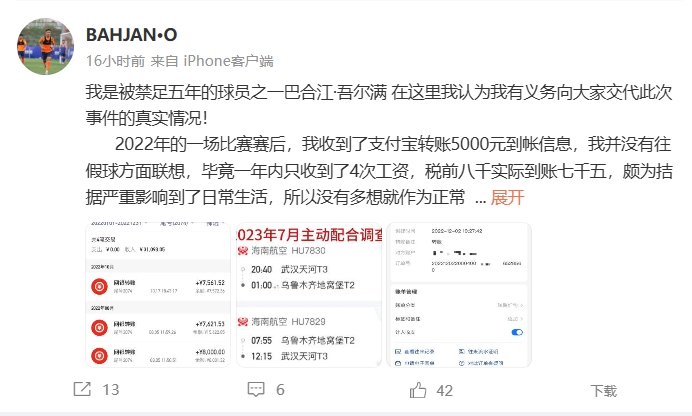Open second thumbnail with flight HU7830

[x=309, y=295]
